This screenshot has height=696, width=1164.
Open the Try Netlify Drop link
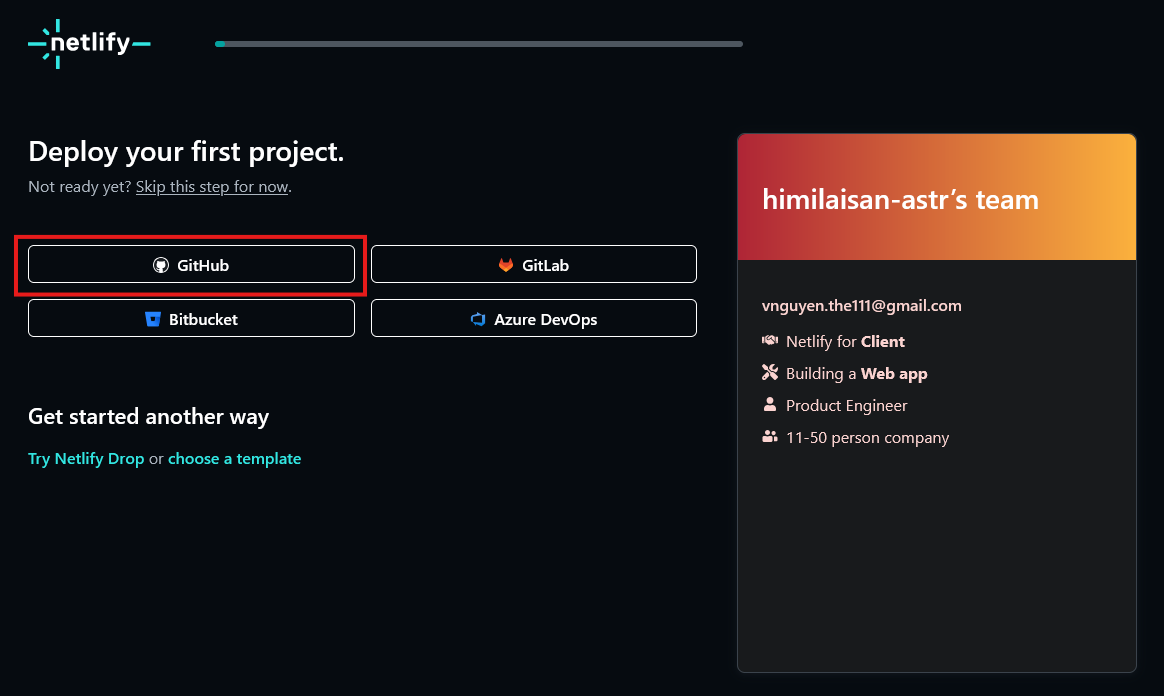[x=86, y=459]
